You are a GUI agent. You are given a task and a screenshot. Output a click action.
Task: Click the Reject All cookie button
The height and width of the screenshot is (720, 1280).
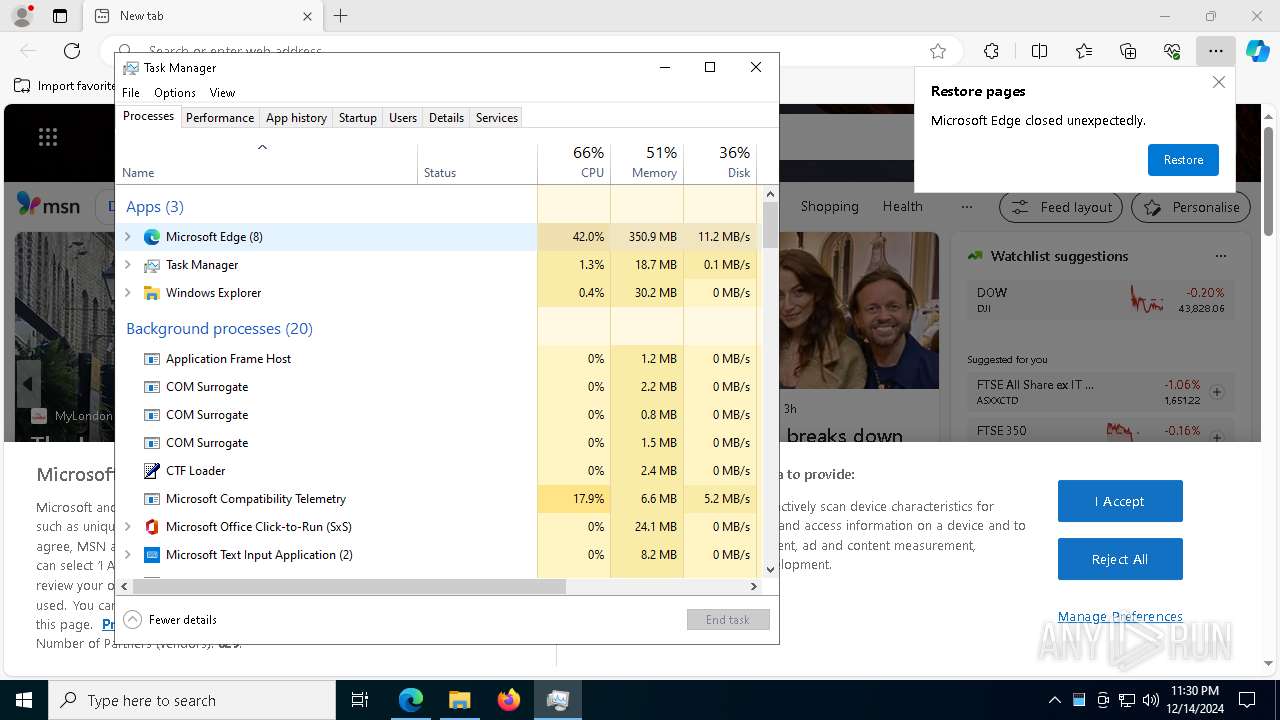pos(1120,559)
